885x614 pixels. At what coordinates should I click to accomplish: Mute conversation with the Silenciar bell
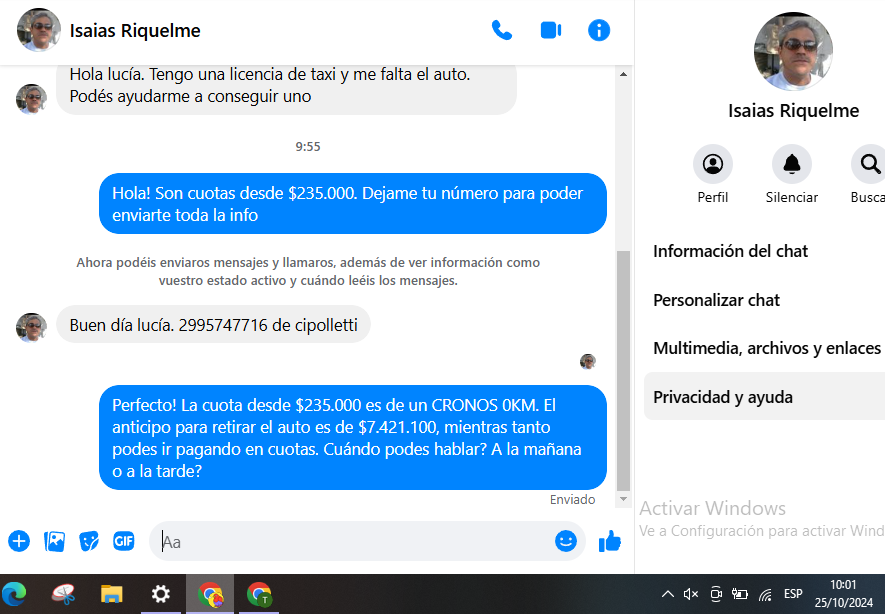click(792, 164)
